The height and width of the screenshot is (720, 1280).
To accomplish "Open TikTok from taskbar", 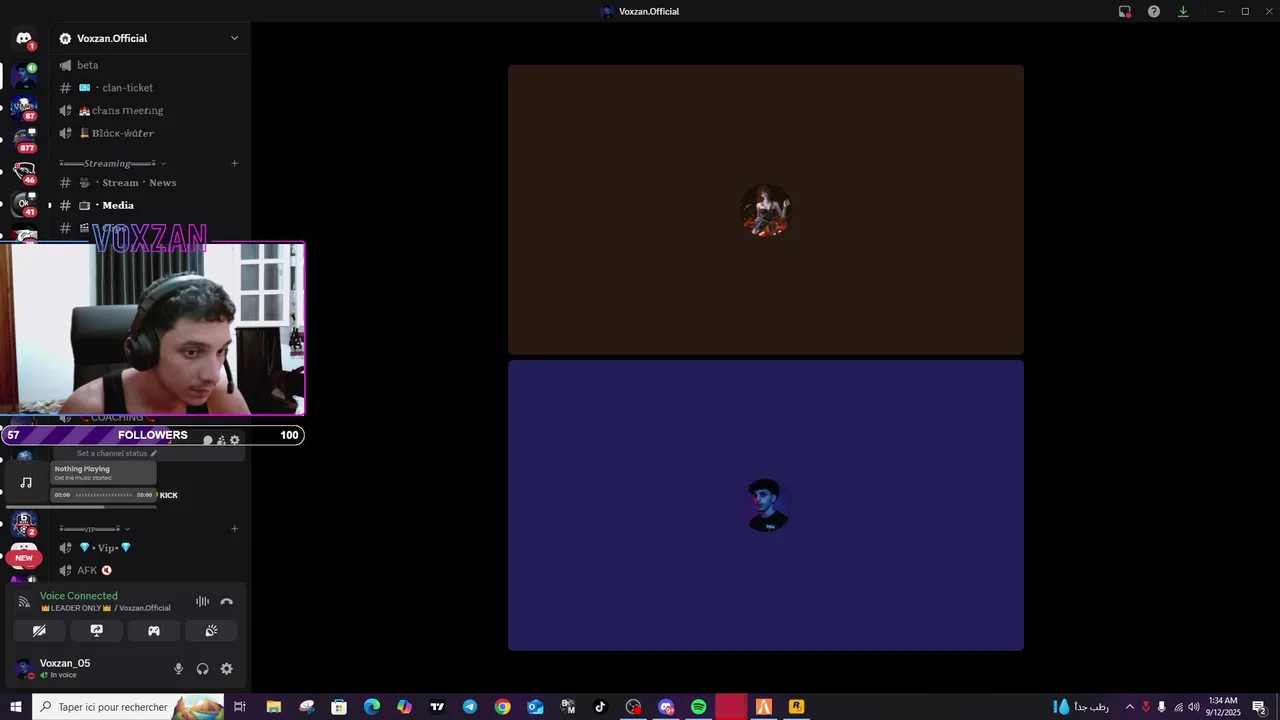I will 601,707.
